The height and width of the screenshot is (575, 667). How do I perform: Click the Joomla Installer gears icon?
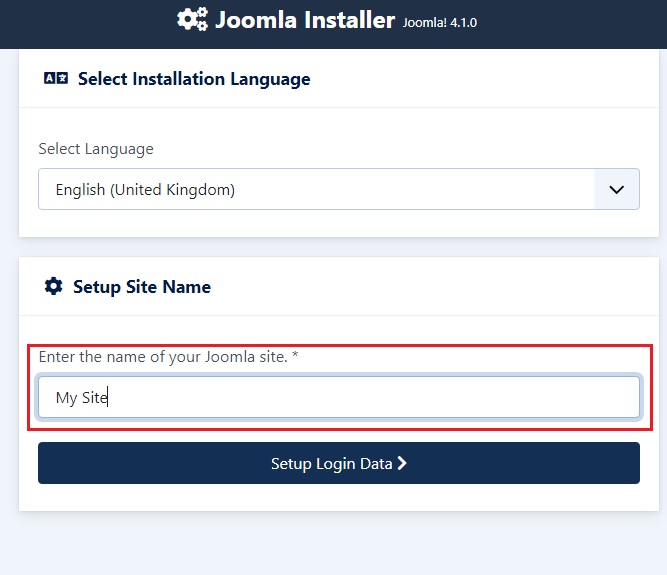[193, 19]
